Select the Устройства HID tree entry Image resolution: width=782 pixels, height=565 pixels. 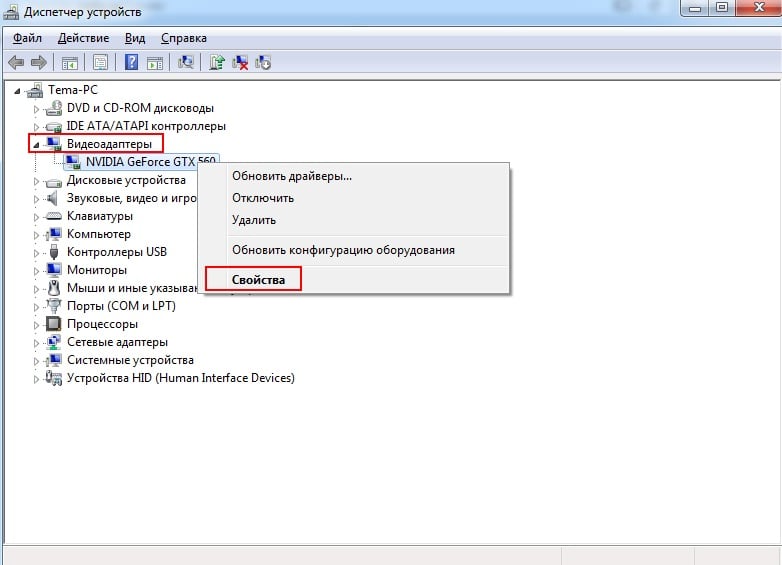click(x=180, y=378)
